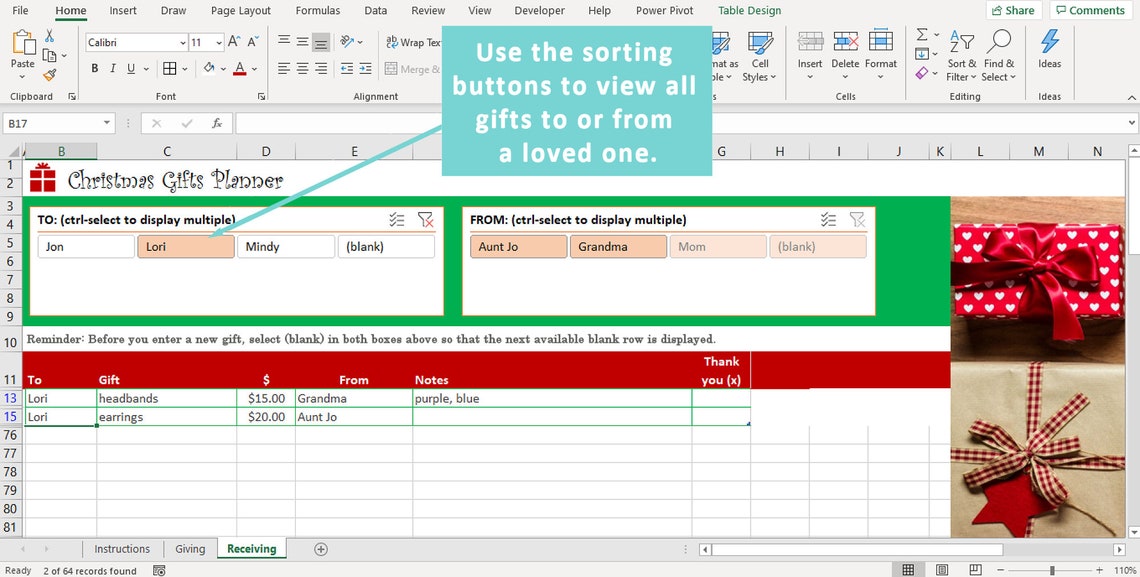Open the Giving sheet tab
1140x577 pixels.
[190, 548]
